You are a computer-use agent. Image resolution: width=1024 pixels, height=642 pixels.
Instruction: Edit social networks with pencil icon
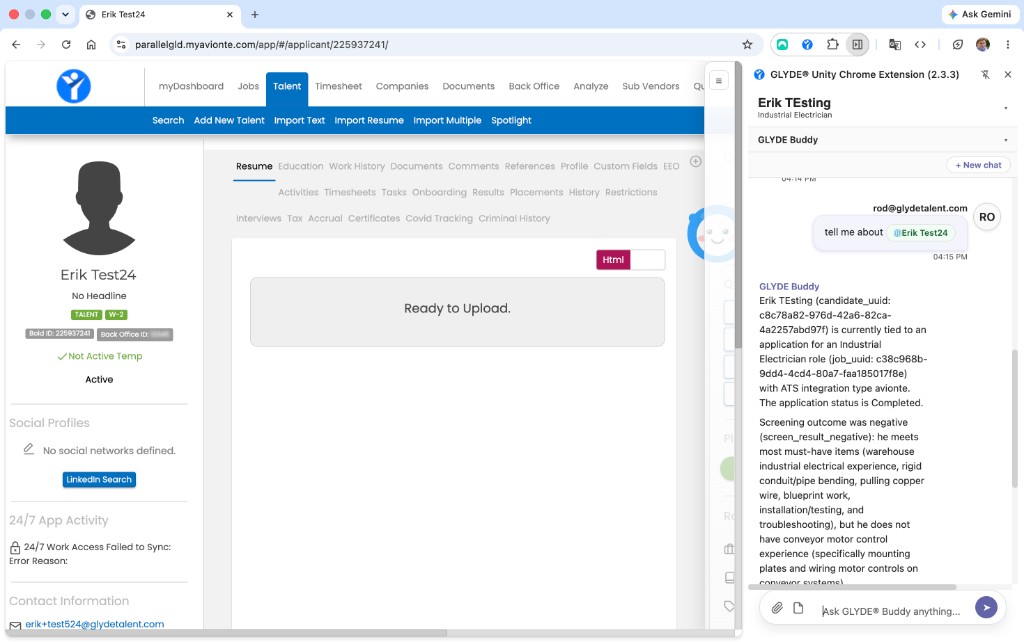point(29,449)
